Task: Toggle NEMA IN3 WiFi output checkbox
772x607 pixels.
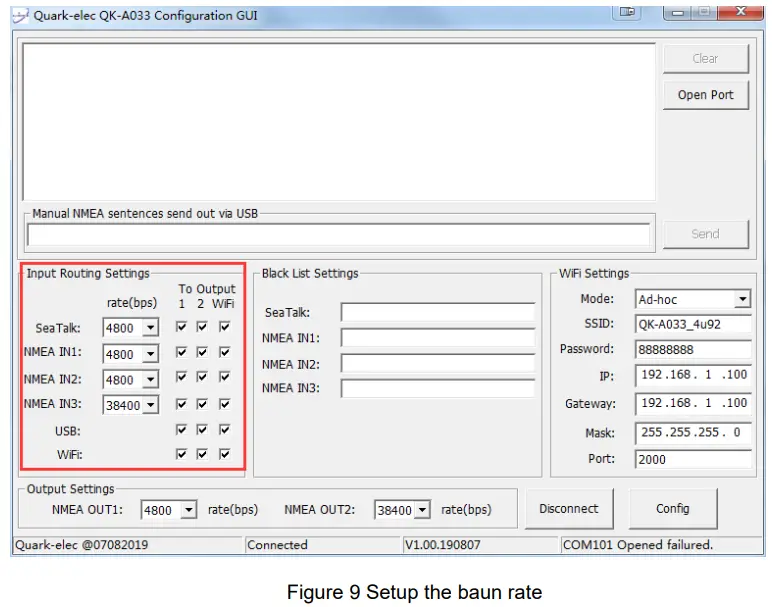Action: tap(224, 405)
